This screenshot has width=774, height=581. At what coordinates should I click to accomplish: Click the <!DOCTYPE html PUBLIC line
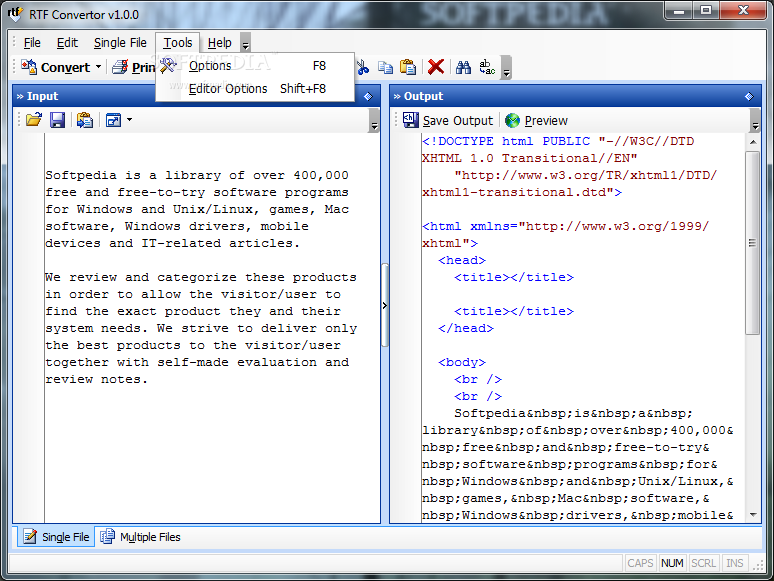coord(558,141)
